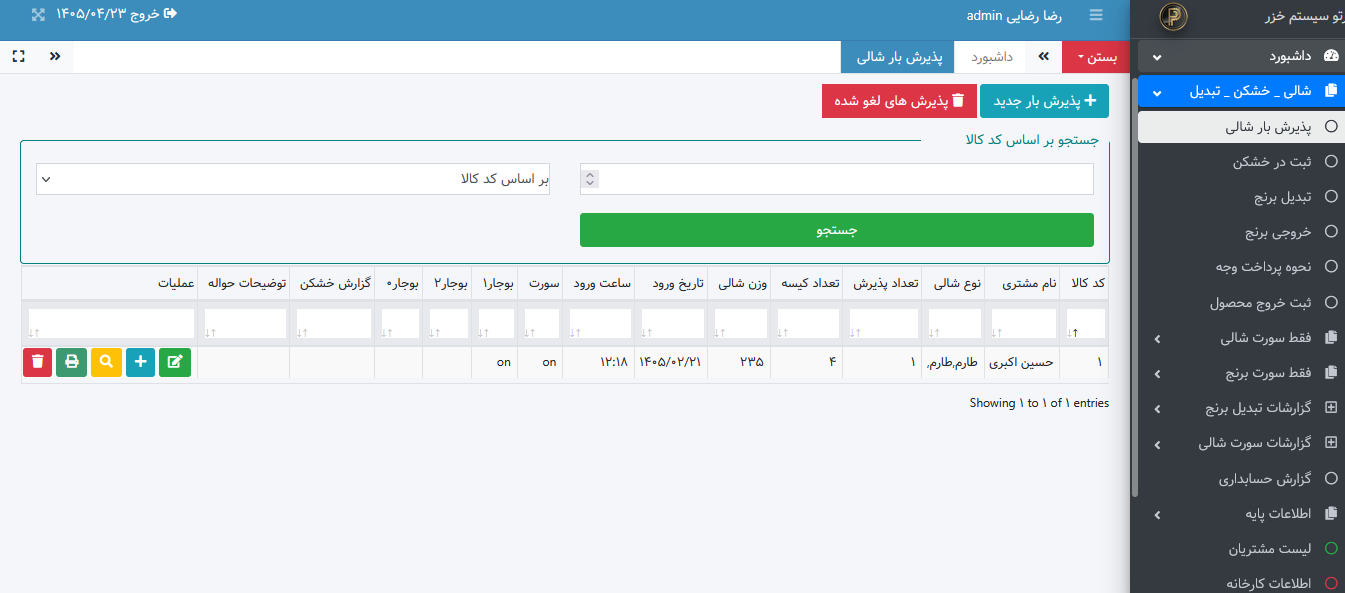Click the dashboard gauge icon beside داشبورد
1345x593 pixels.
coord(1330,56)
